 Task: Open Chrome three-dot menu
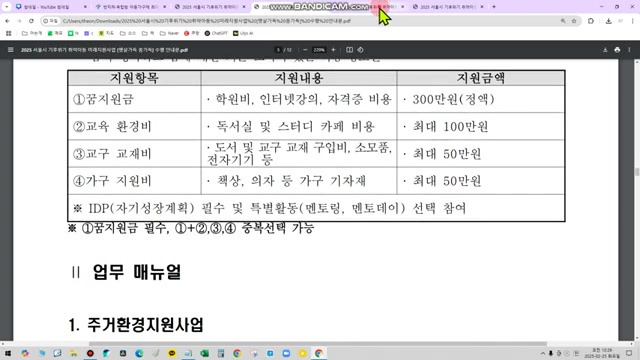click(633, 21)
